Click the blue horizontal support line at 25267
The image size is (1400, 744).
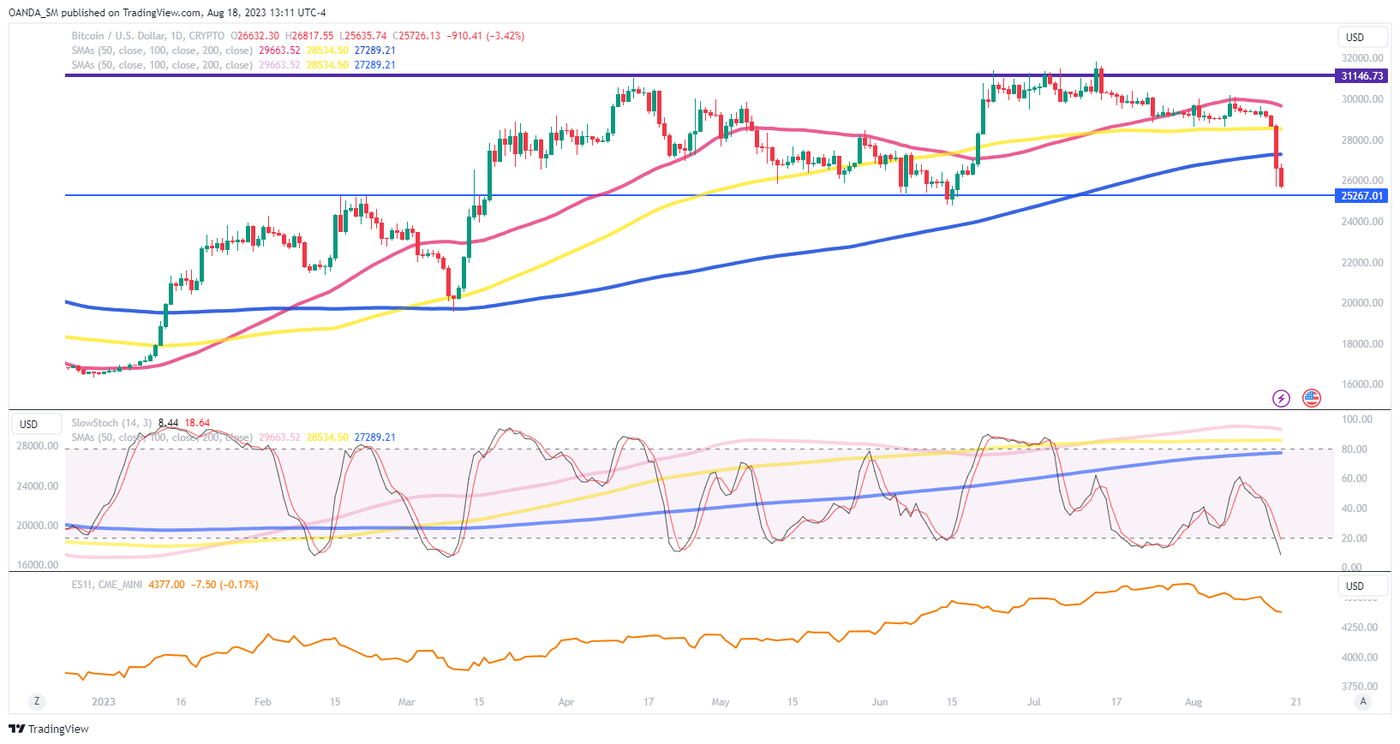click(x=700, y=195)
